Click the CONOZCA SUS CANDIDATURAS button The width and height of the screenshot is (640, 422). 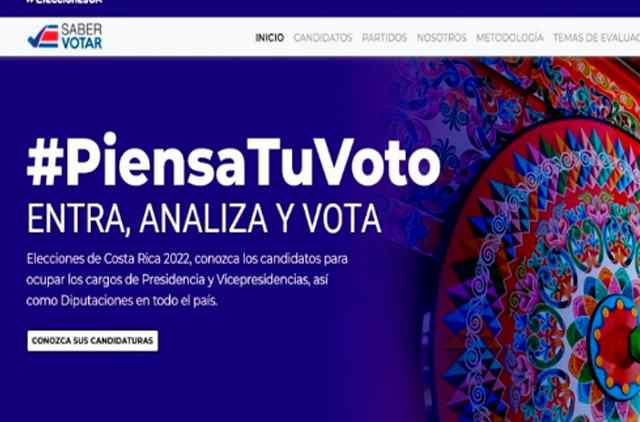[93, 340]
